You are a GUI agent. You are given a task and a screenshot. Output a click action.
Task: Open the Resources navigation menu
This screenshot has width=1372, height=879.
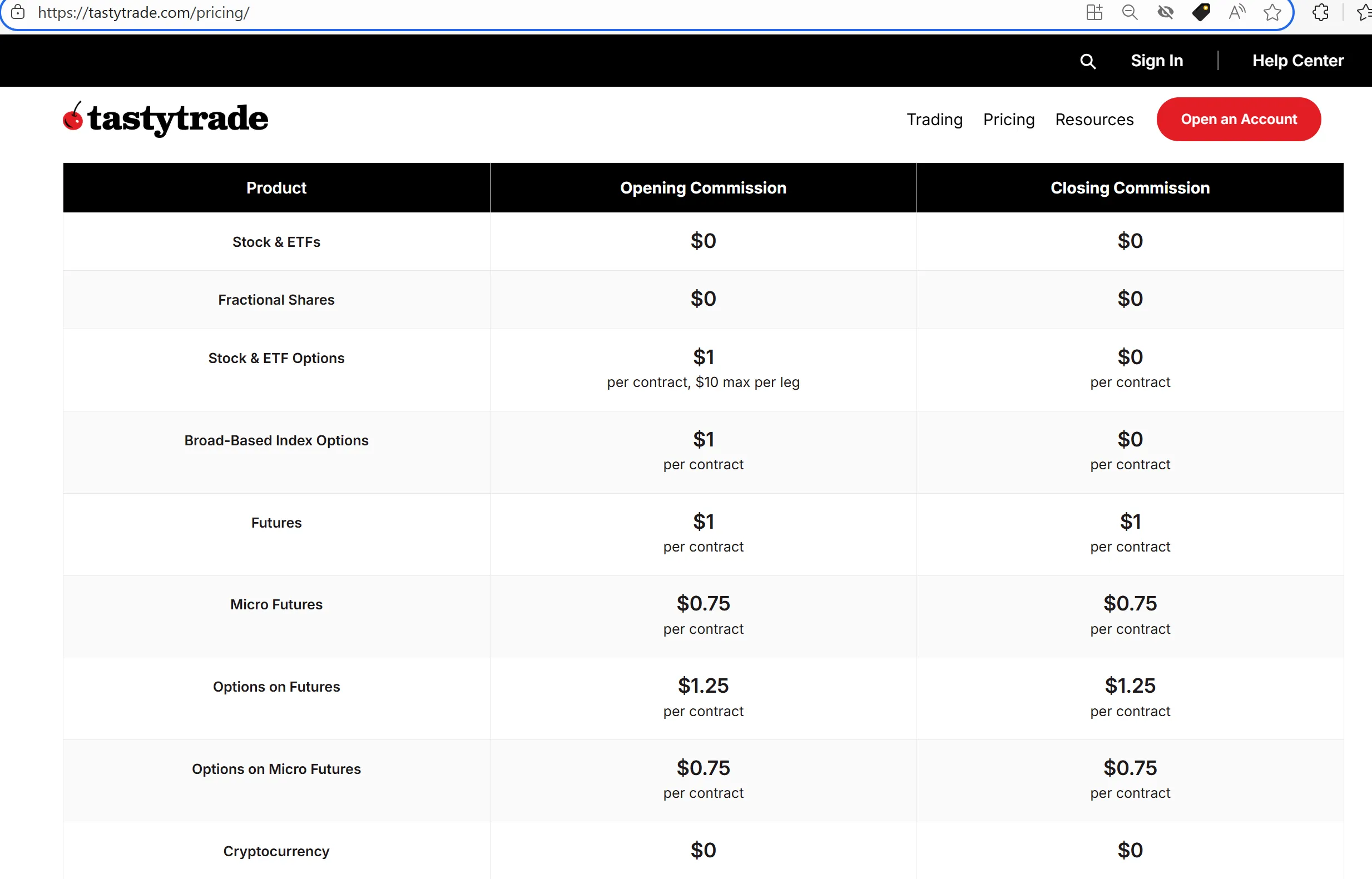coord(1094,120)
